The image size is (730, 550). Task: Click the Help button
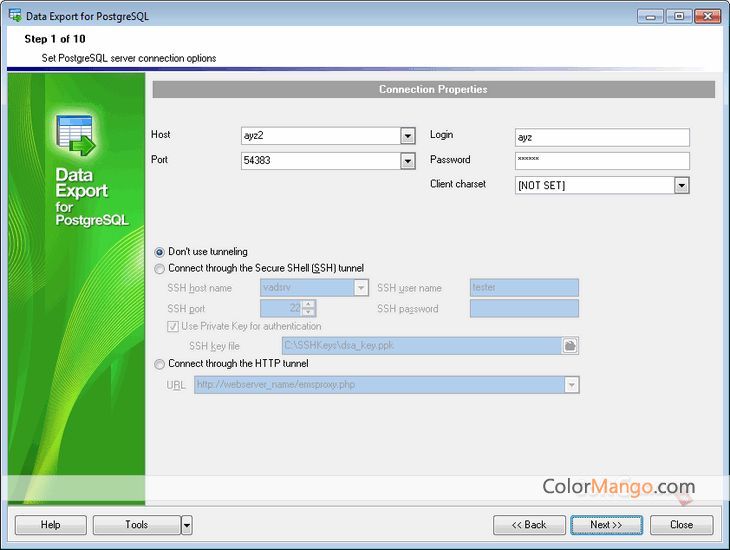[51, 525]
